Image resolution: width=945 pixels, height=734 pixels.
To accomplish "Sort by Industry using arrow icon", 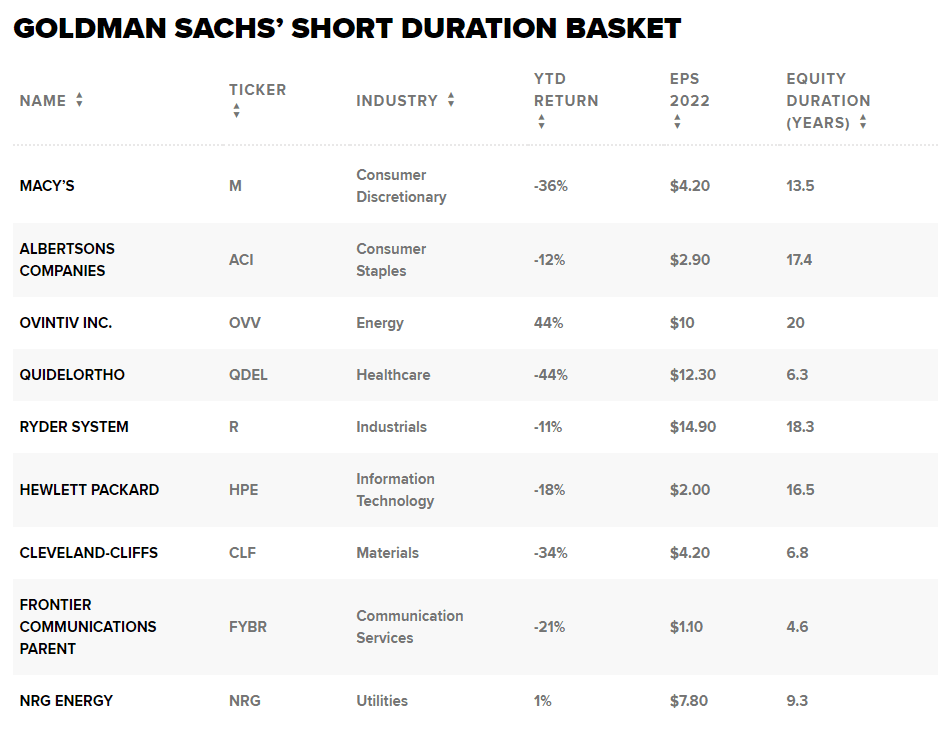I will coord(451,100).
